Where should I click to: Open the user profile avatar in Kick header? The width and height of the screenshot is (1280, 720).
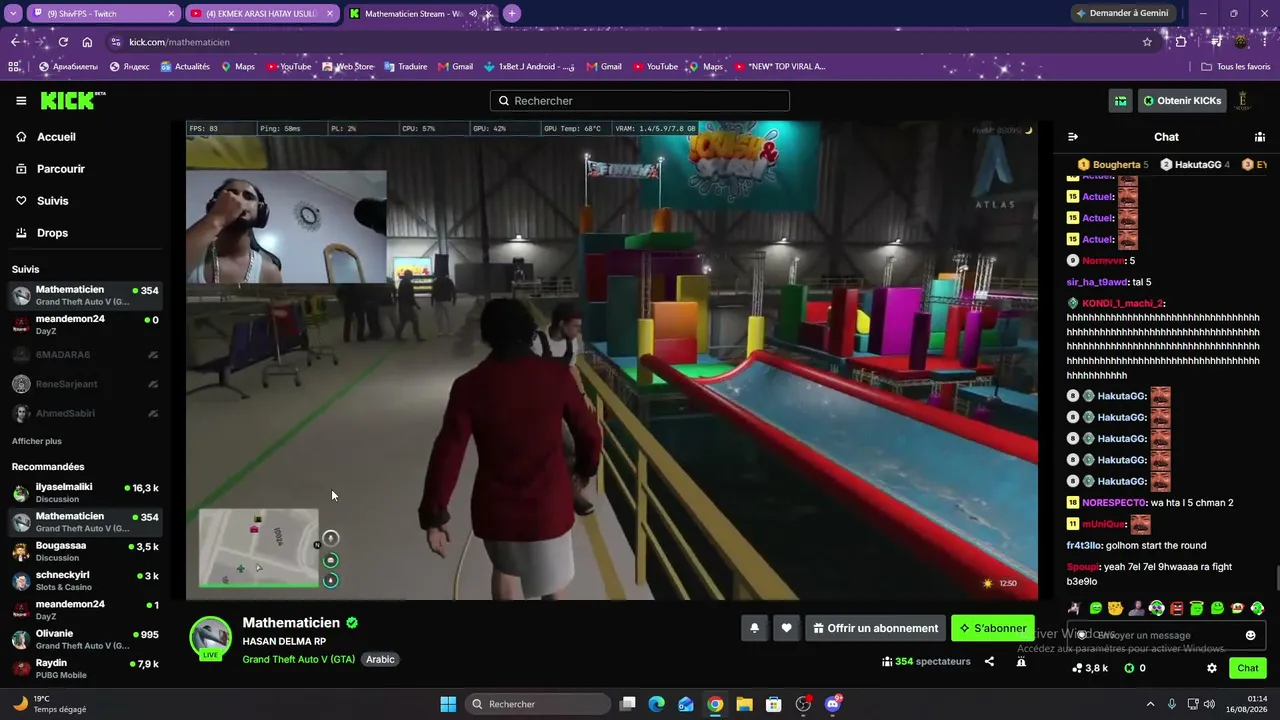point(1244,101)
